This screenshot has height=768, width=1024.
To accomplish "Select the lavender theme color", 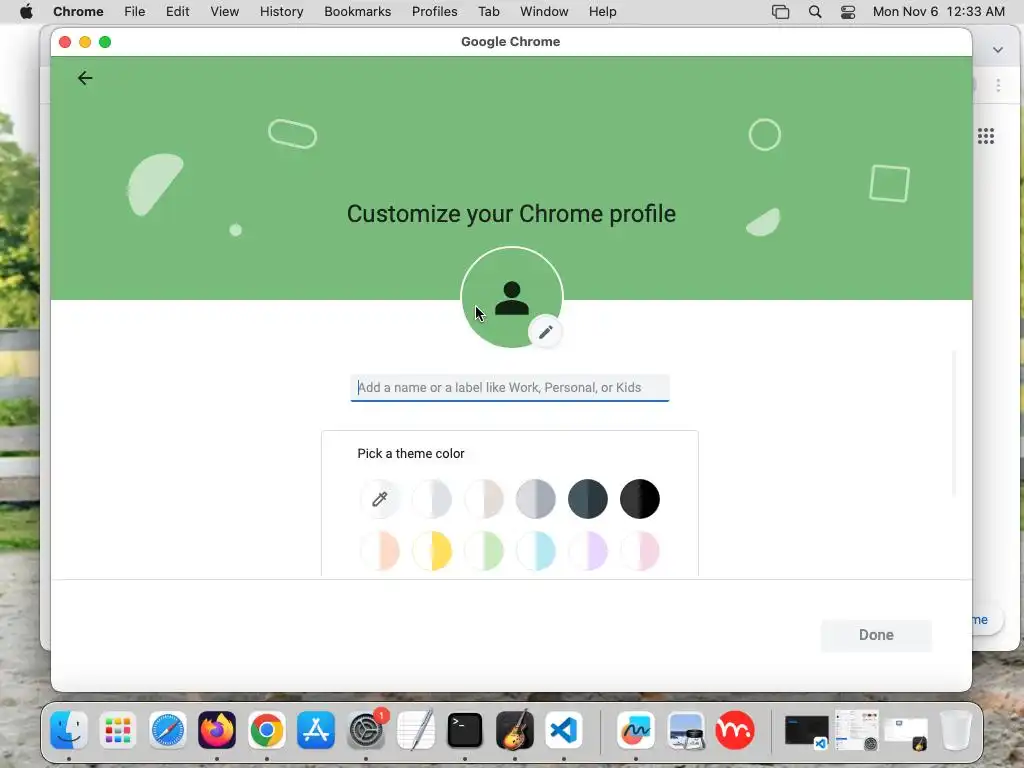I will pyautogui.click(x=588, y=551).
